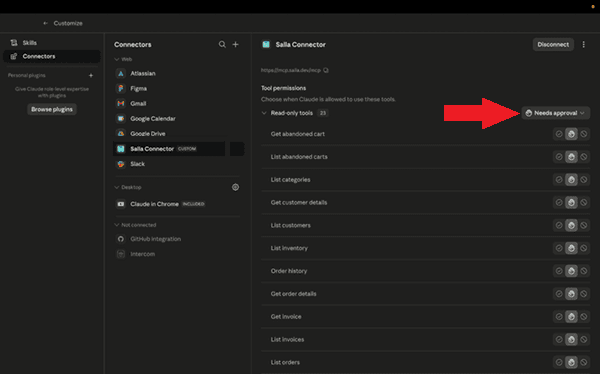Screen dimensions: 600x374
Task: Block the List categories tool
Action: (x=584, y=180)
